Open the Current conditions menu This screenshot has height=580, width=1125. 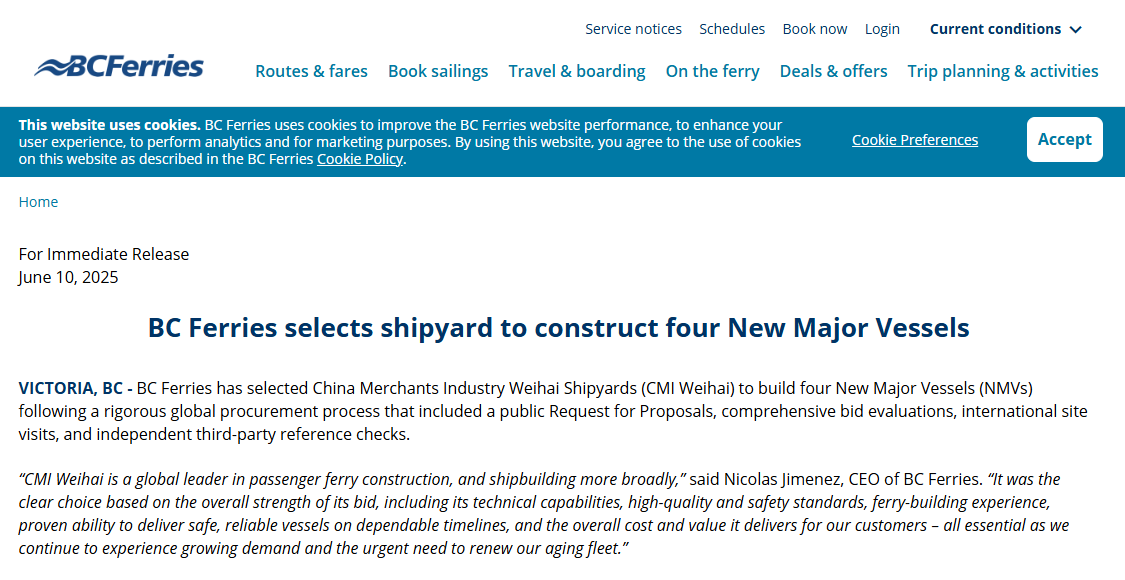tap(1005, 29)
